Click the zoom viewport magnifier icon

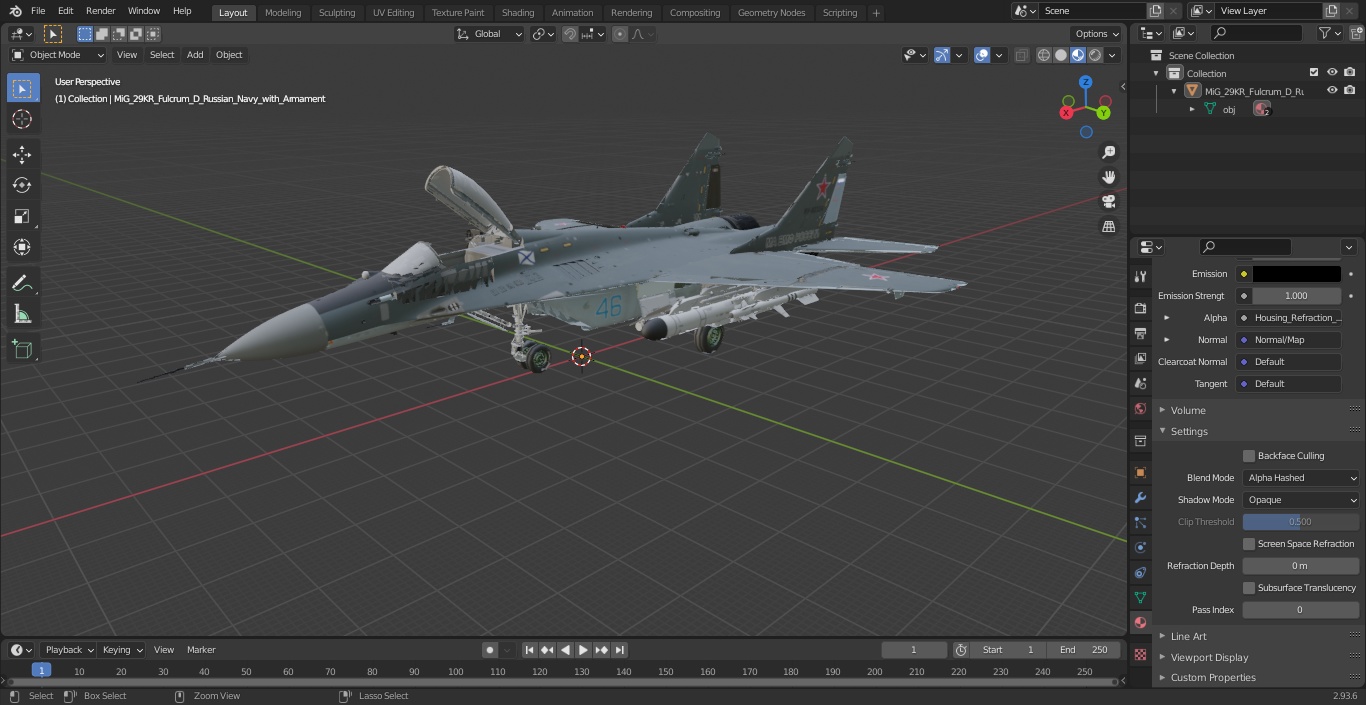1109,152
